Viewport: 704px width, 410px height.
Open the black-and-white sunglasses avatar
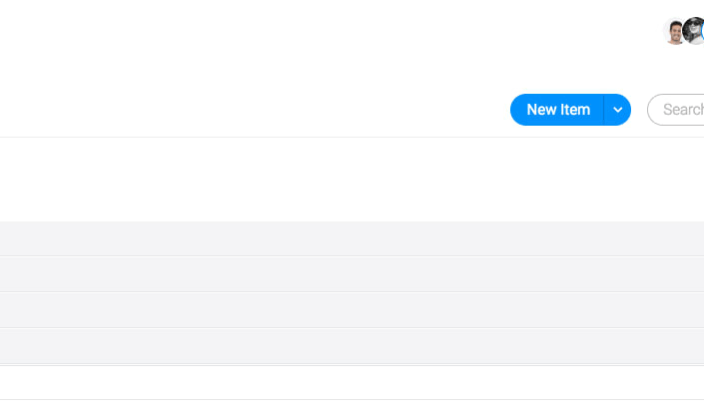[694, 31]
